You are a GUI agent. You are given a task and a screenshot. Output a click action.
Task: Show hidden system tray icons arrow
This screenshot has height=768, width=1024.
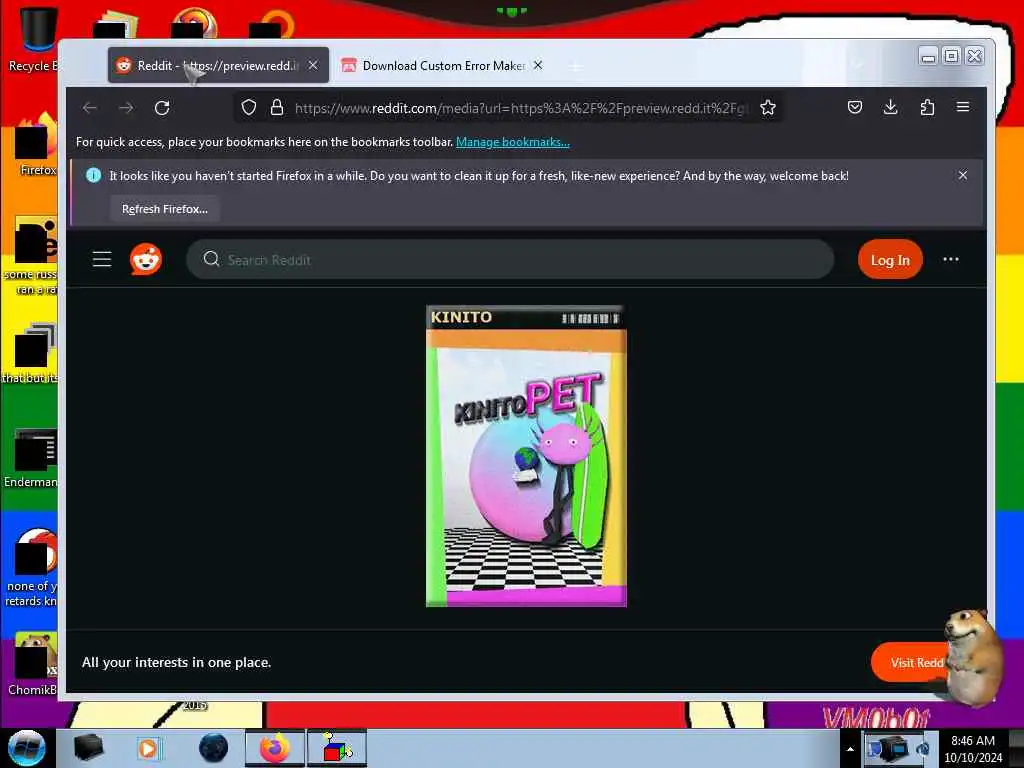850,749
